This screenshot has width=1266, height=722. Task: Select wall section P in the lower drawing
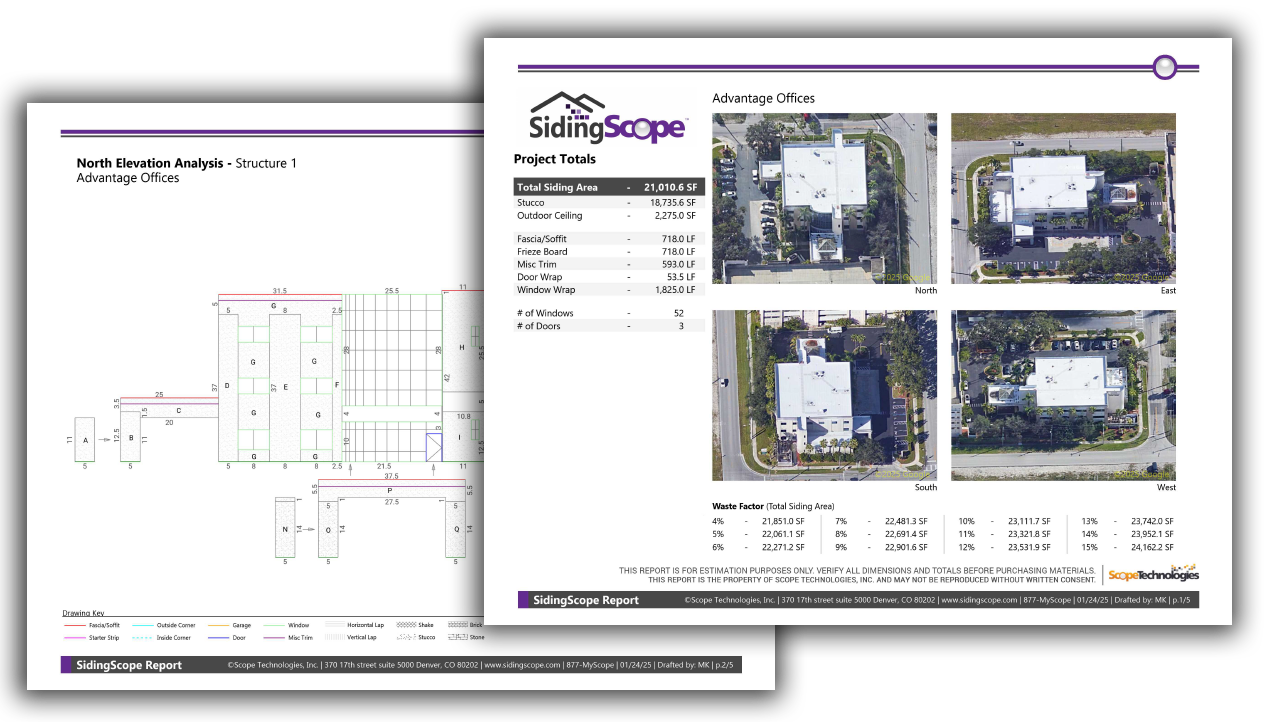(392, 491)
